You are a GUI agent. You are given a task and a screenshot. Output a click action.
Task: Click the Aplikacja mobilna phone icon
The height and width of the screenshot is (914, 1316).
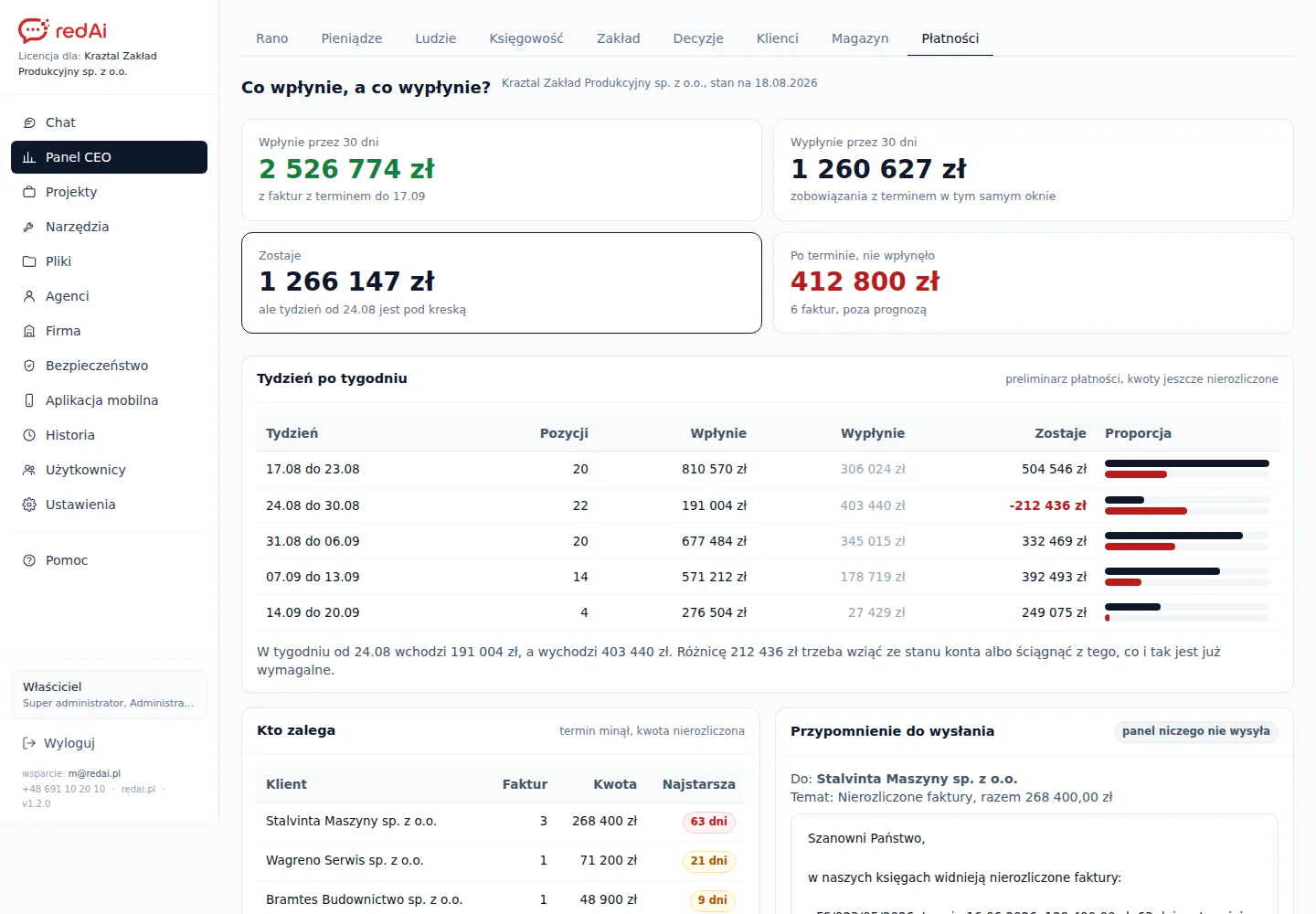[29, 400]
